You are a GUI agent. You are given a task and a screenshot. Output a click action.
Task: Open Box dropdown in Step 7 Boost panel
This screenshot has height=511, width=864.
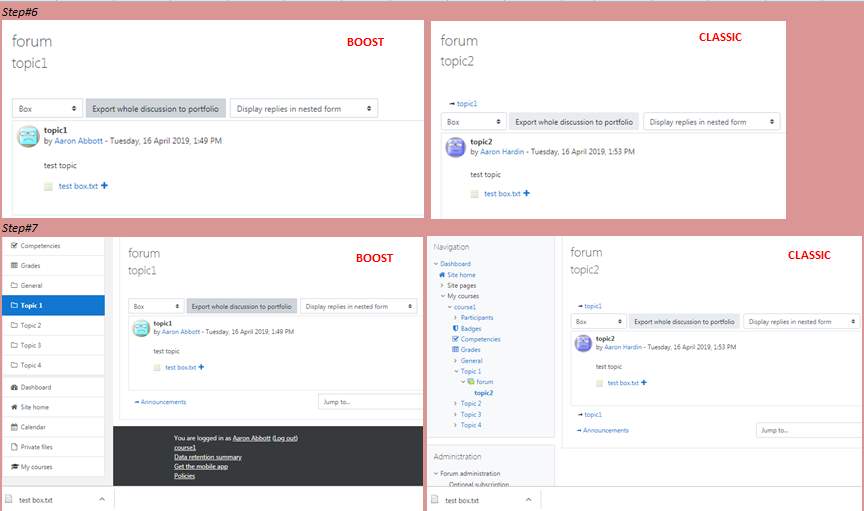click(156, 306)
